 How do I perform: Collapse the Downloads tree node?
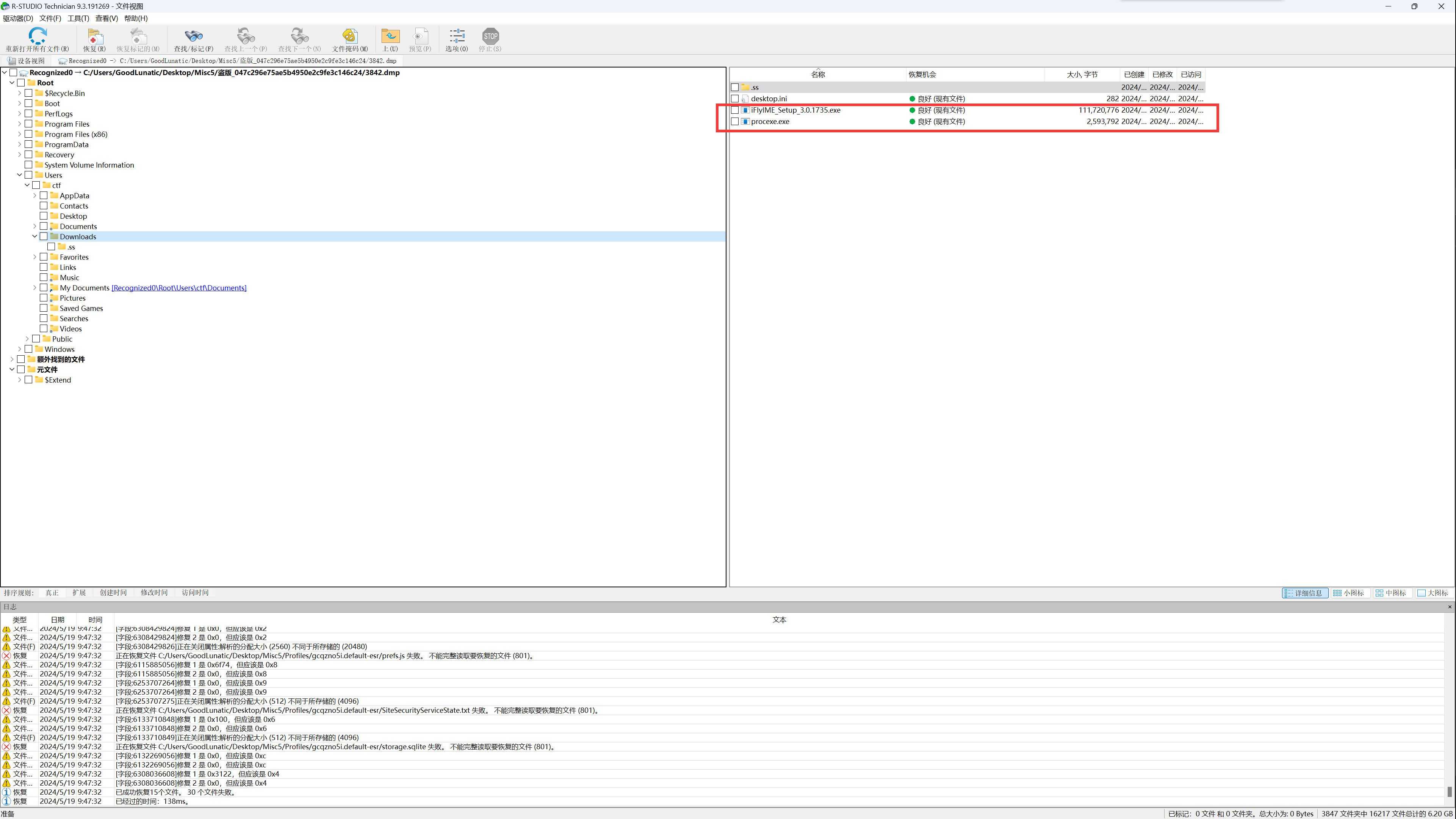[34, 237]
